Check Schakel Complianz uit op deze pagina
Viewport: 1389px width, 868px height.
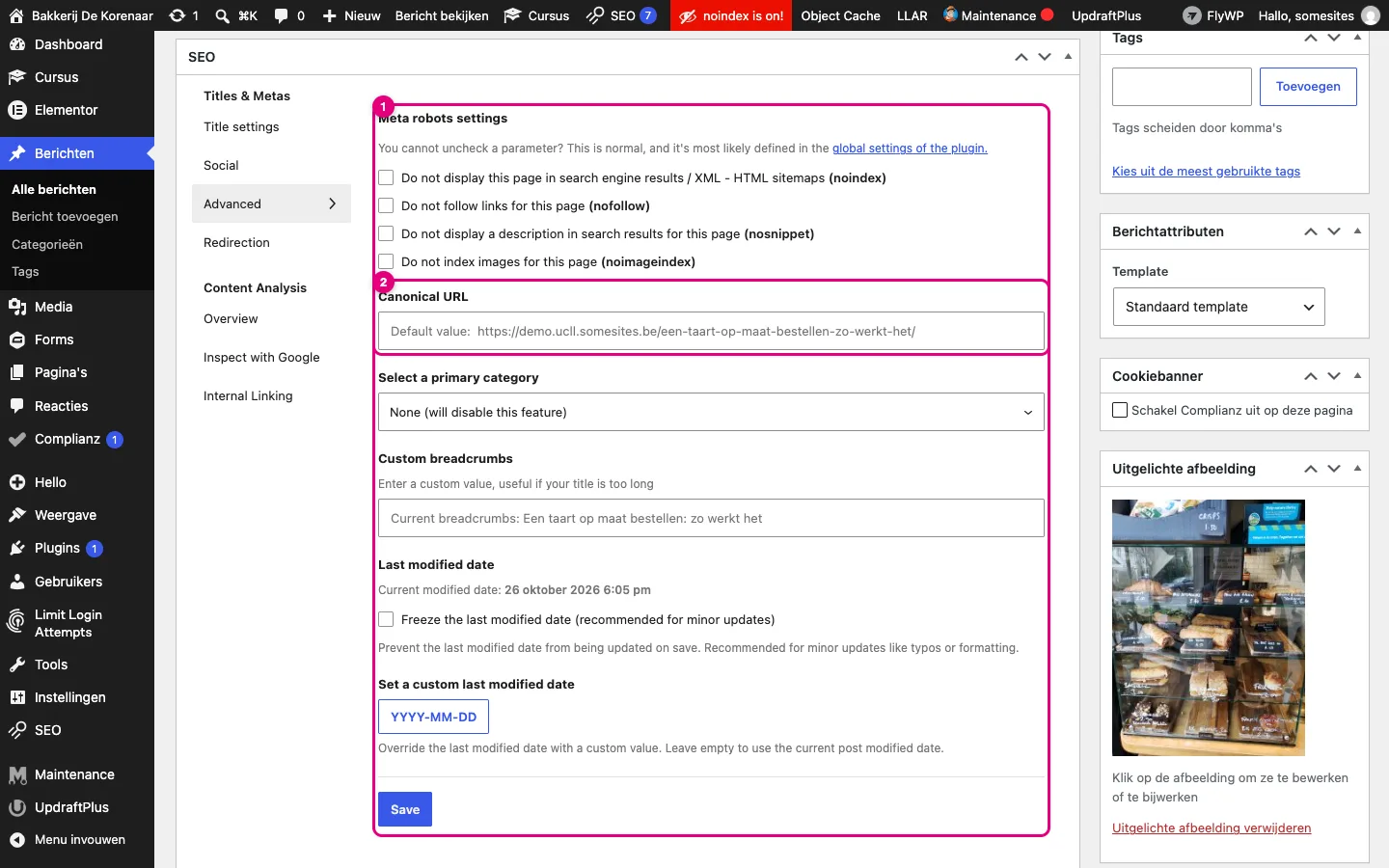point(1120,410)
